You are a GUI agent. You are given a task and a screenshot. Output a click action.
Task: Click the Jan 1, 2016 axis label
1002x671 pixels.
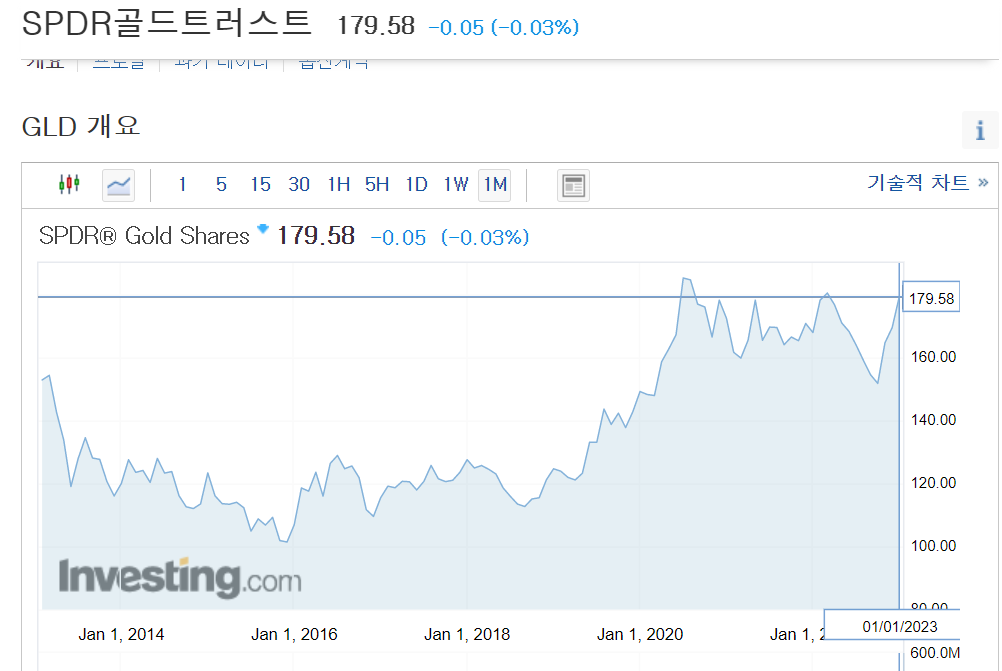[x=294, y=634]
